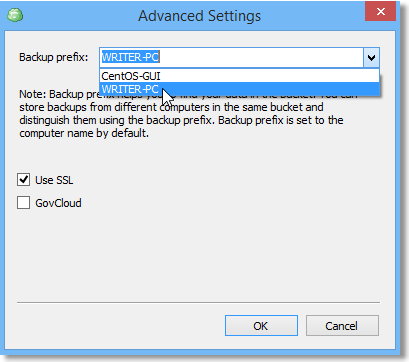
Task: Confirm settings with the OK button
Action: tap(261, 326)
